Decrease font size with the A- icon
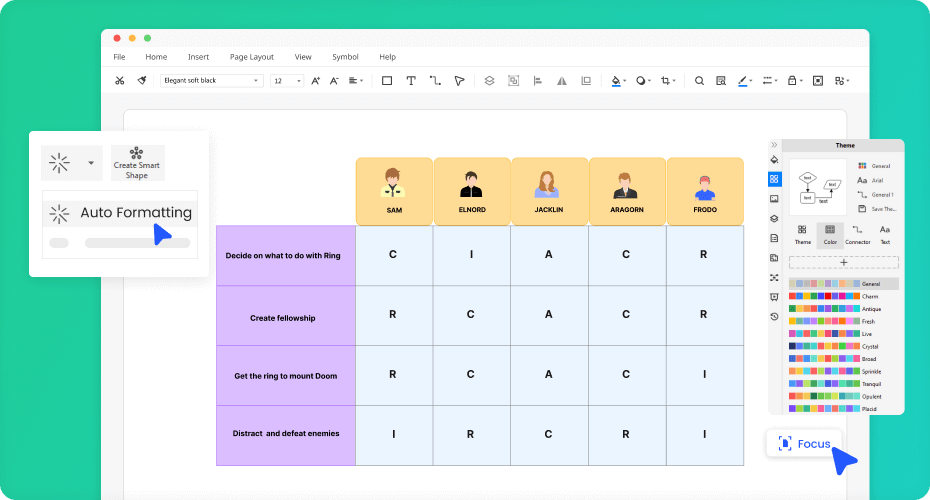The height and width of the screenshot is (500, 930). tap(334, 81)
